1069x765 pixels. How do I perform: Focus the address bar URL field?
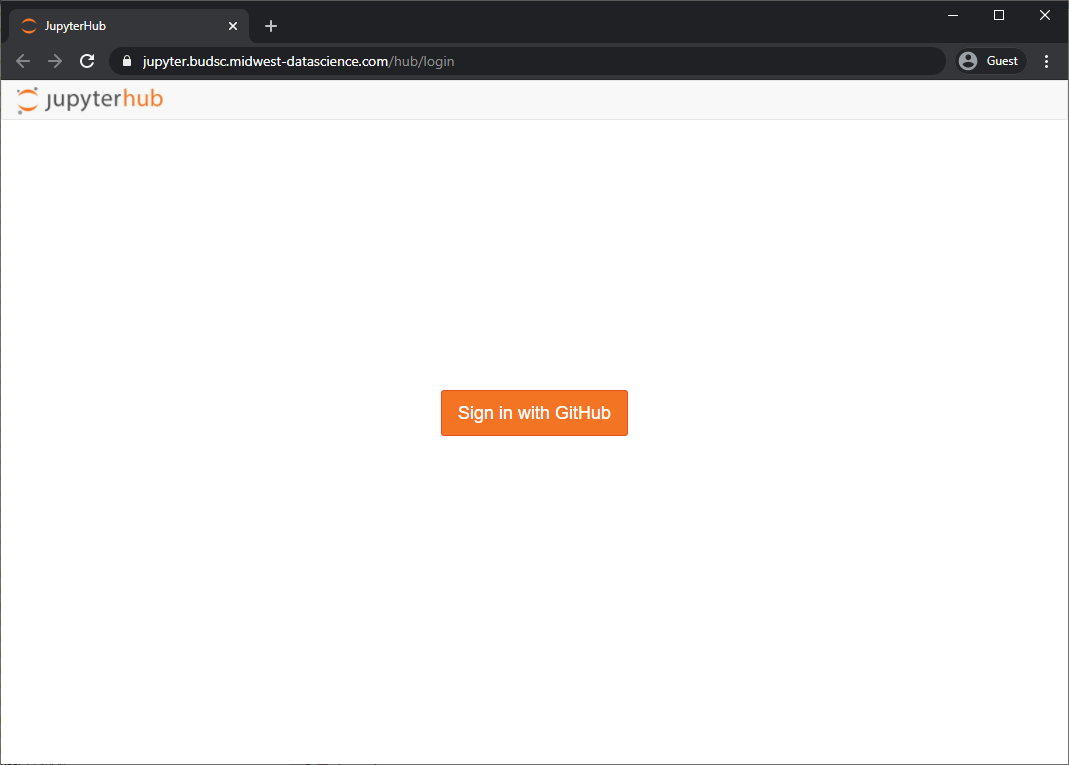point(527,61)
